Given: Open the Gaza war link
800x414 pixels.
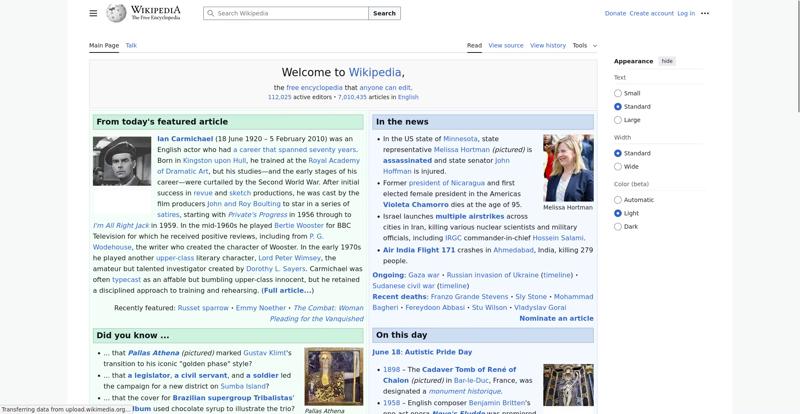Looking at the screenshot, I should pyautogui.click(x=423, y=275).
